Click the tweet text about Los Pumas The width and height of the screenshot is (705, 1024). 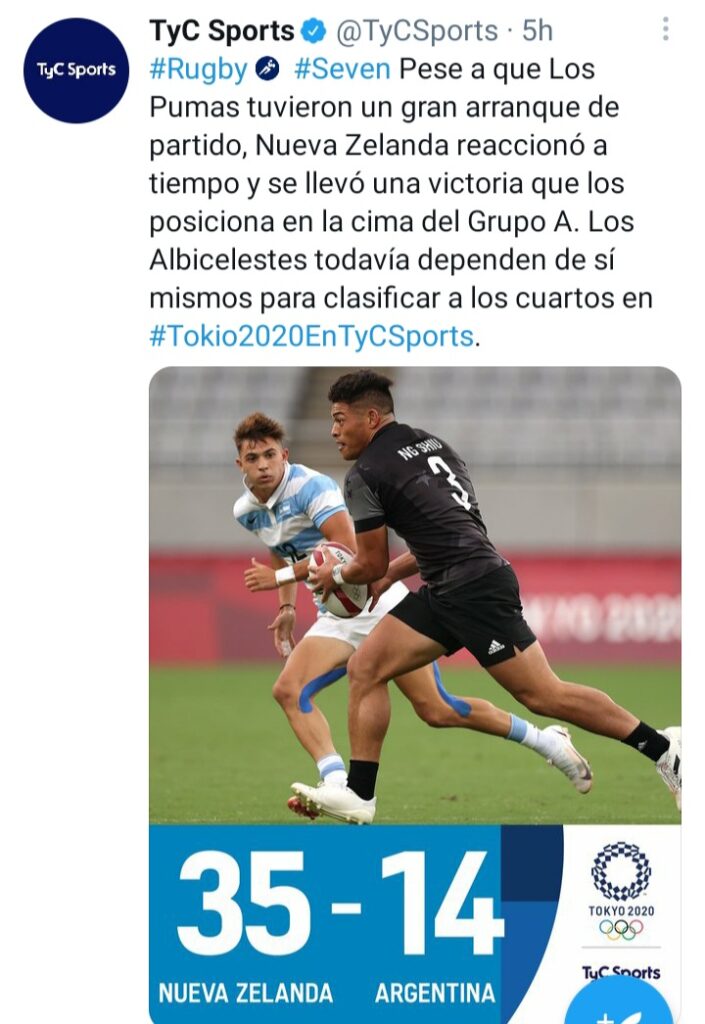[401, 202]
